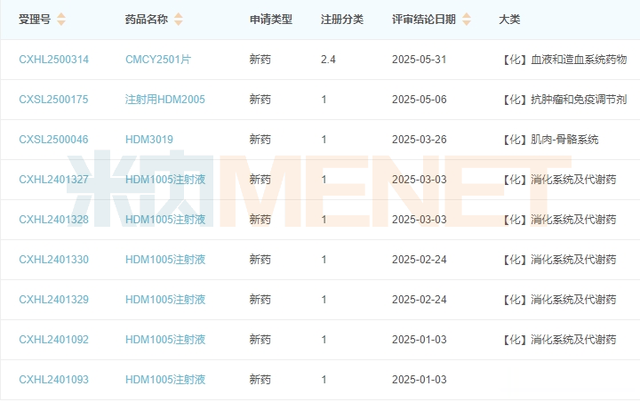Viewport: 640px width, 402px height.
Task: Select date 2025-01-03 in row CXHL2401093
Action: pyautogui.click(x=419, y=380)
